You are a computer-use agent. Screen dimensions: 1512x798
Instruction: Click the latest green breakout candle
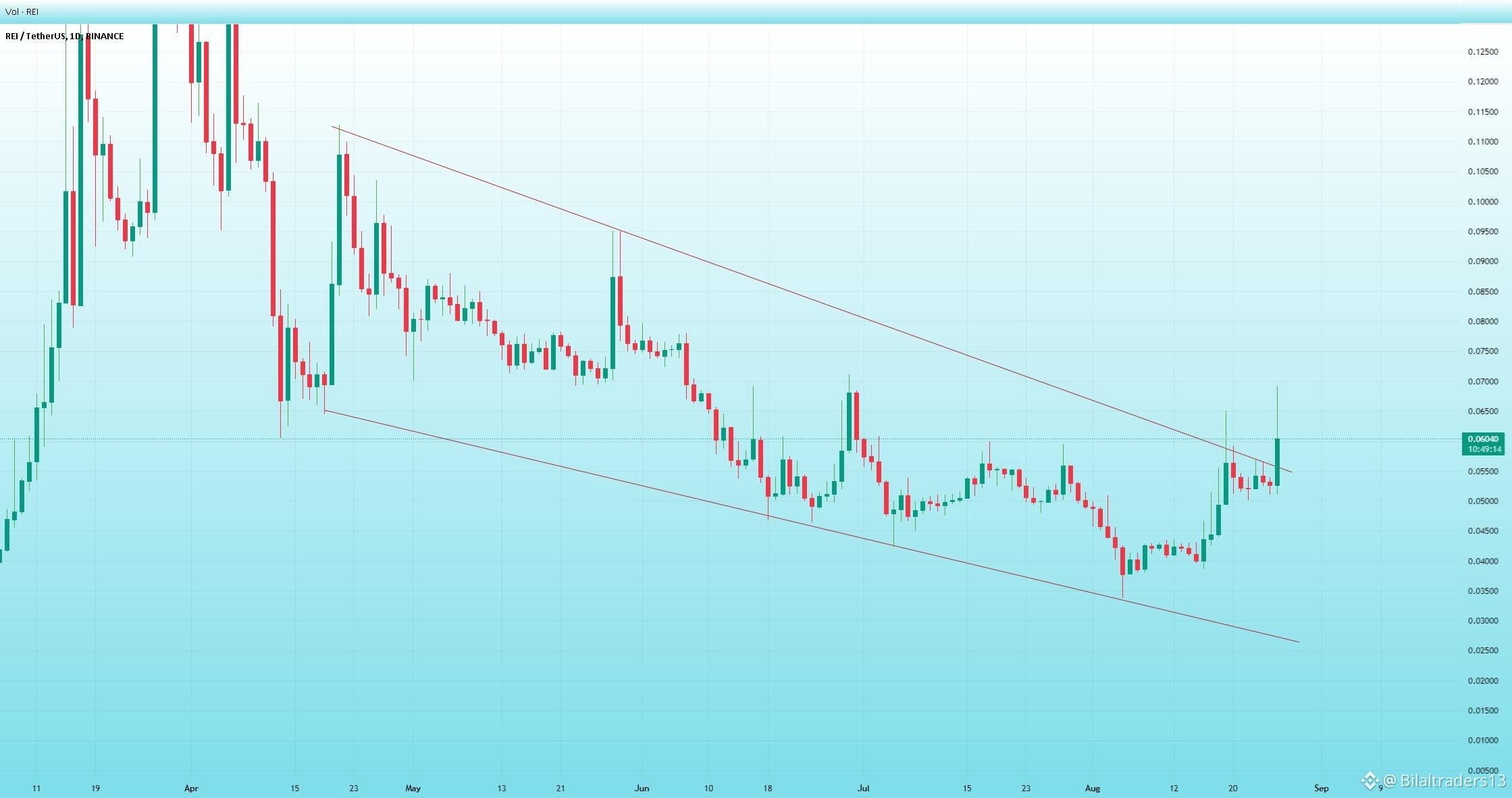tap(1277, 462)
